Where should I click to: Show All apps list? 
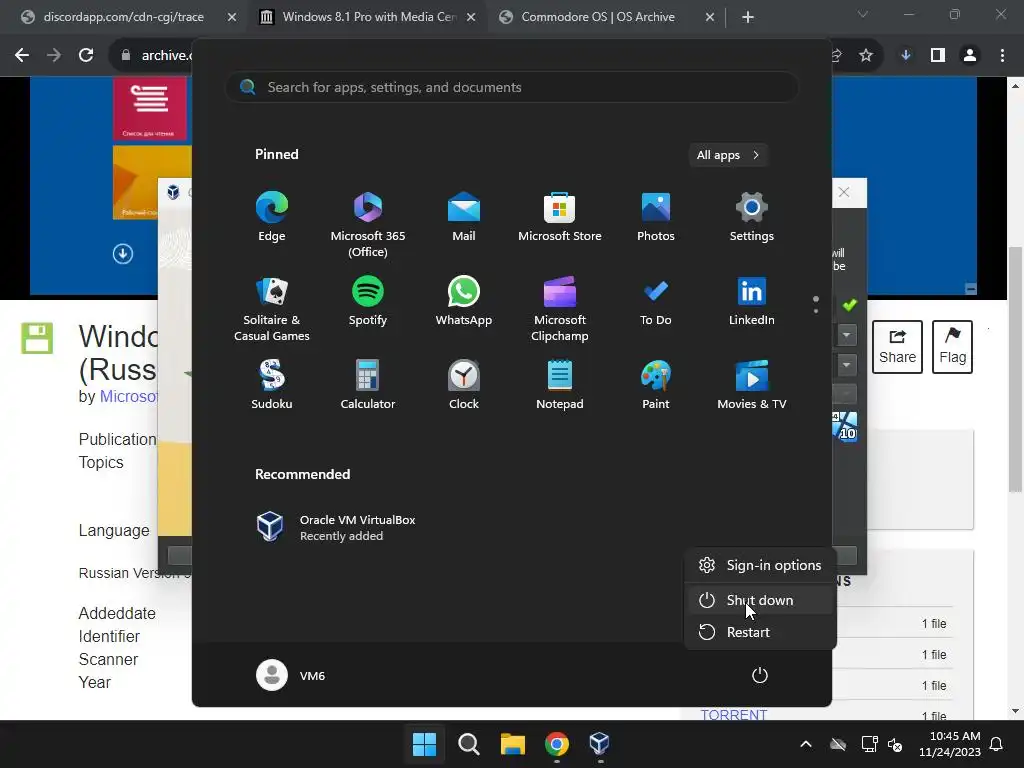[728, 155]
